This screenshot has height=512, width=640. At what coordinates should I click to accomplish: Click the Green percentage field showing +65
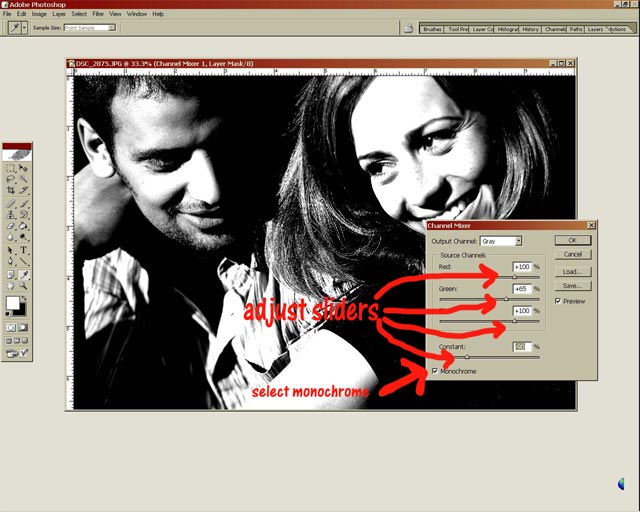pyautogui.click(x=522, y=289)
